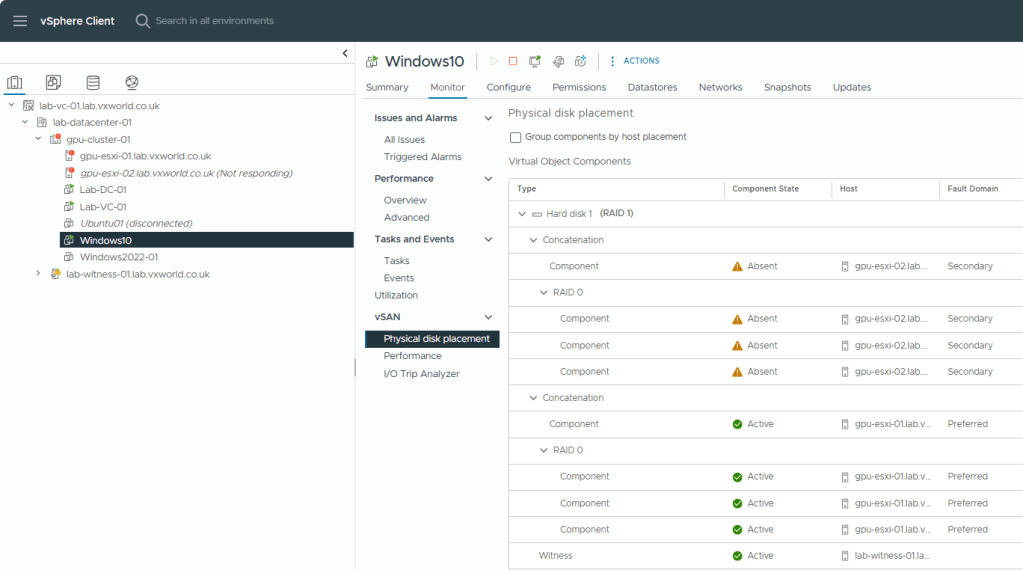
Task: Switch to Storage inventory view
Action: point(93,82)
